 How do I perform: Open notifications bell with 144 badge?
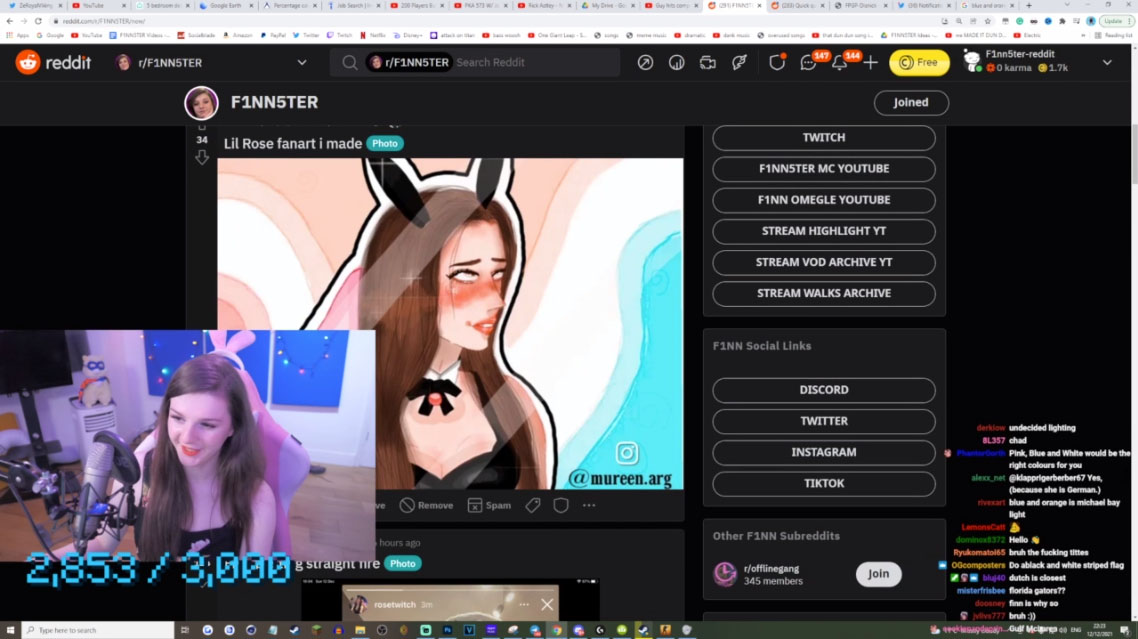click(x=839, y=63)
